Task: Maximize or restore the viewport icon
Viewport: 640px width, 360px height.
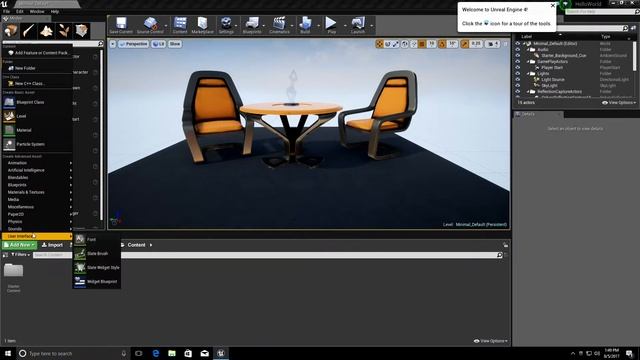Action: (505, 44)
